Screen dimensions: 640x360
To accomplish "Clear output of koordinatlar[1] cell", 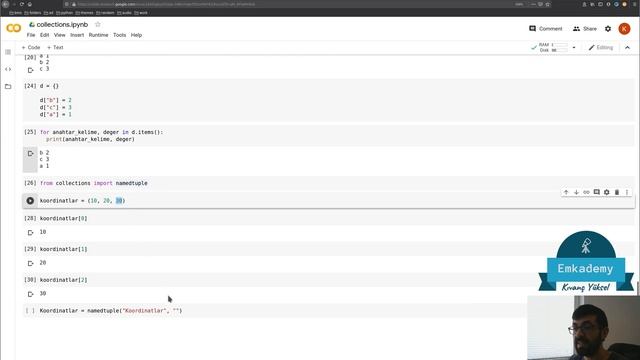I will [30, 263].
